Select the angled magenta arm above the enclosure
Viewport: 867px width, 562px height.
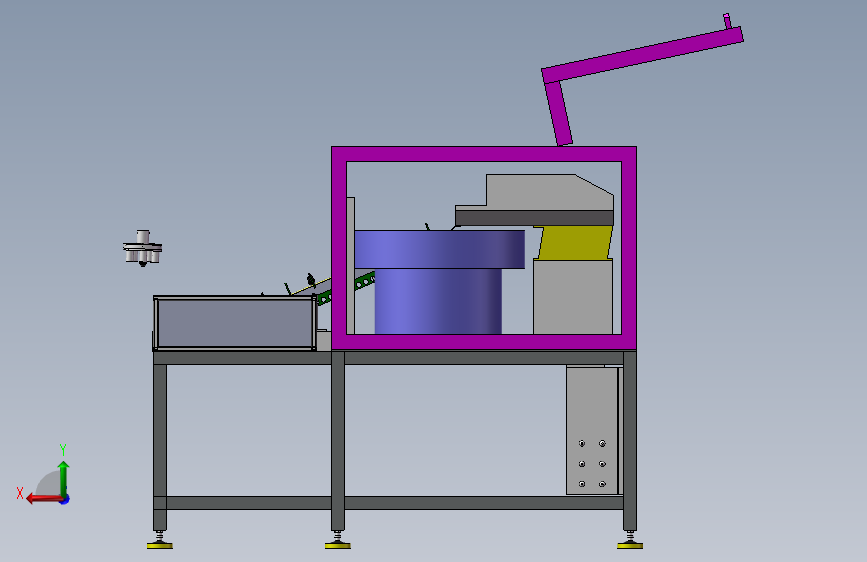(x=641, y=55)
